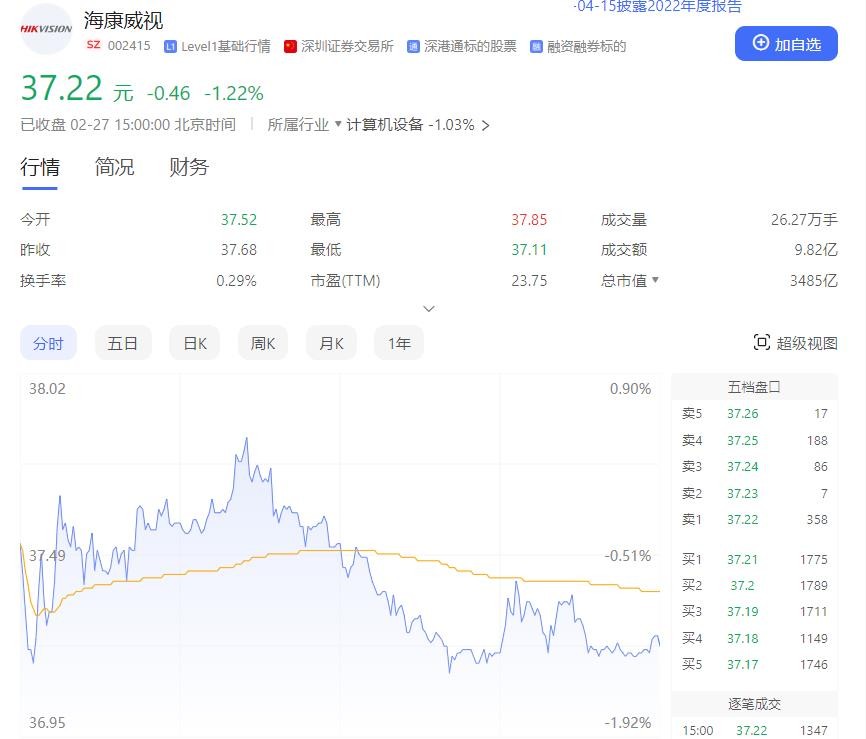Open the 2022年度报告 disclosure link
866x739 pixels.
coord(657,7)
